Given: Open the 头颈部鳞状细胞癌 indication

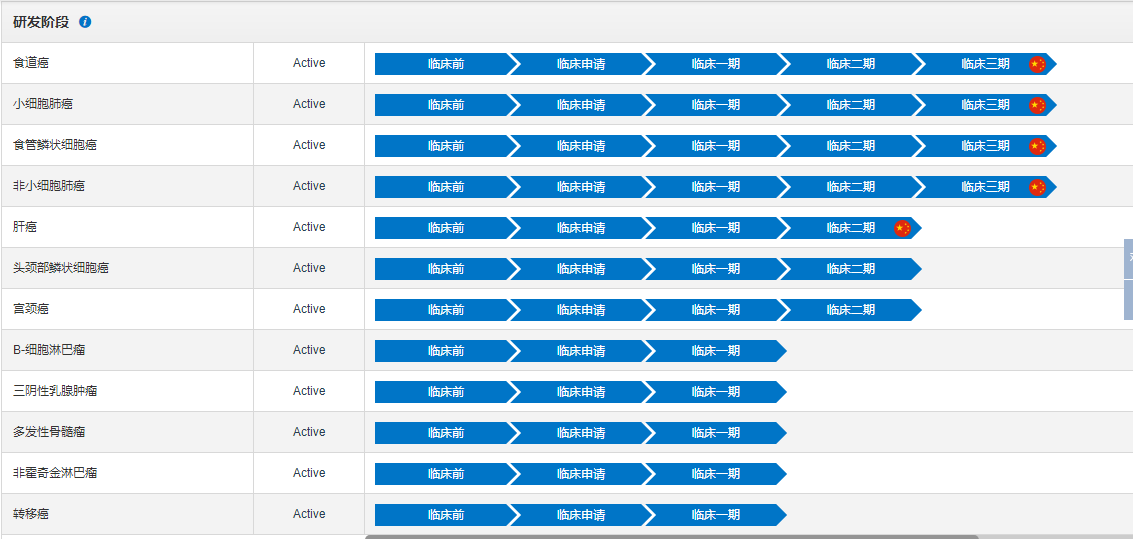Looking at the screenshot, I should [61, 268].
